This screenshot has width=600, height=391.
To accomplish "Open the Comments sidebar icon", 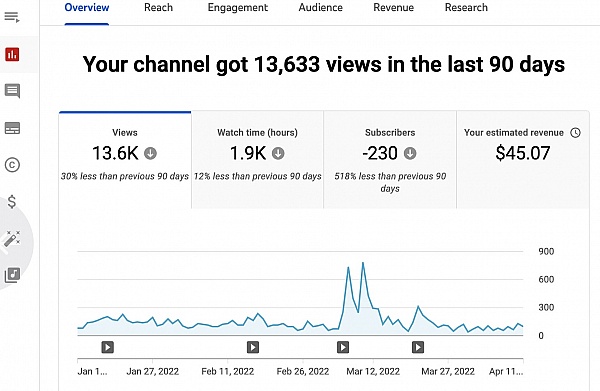I will [12, 91].
